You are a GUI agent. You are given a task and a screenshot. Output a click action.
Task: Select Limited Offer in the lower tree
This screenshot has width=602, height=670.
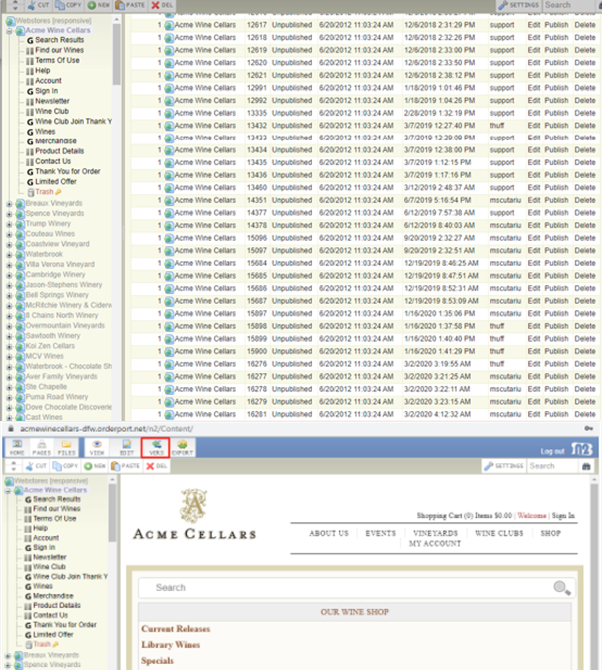53,635
